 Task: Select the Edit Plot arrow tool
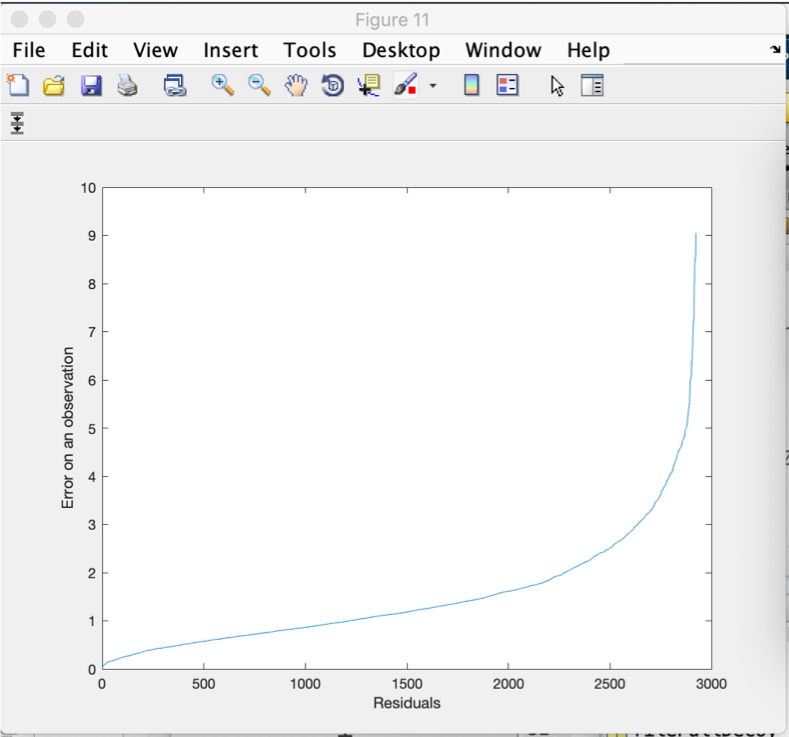click(557, 86)
